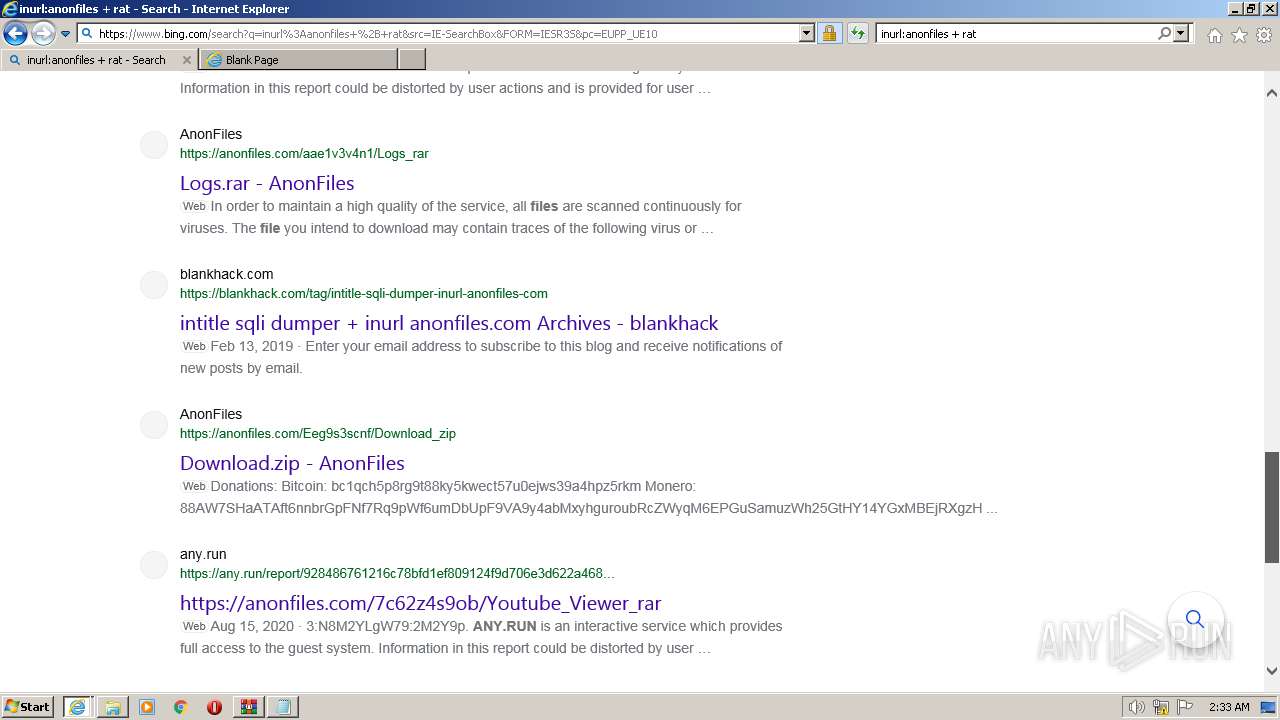
Task: Switch to the Blank Page tab
Action: 298,60
